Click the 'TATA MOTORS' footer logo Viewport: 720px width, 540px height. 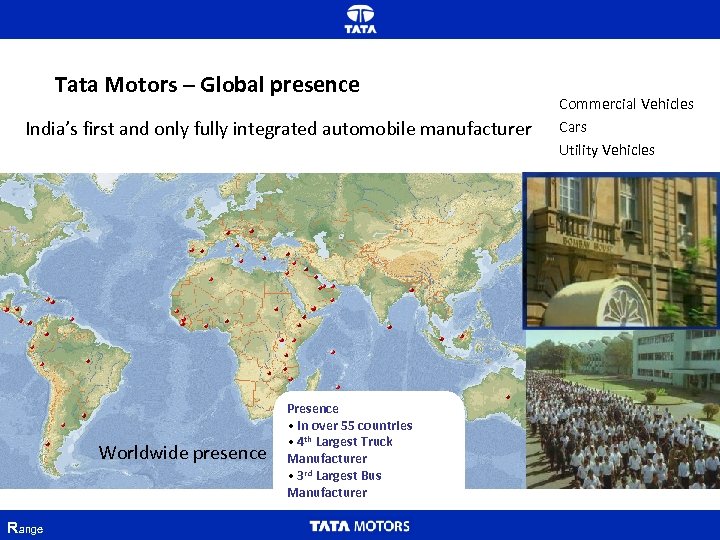pyautogui.click(x=360, y=526)
